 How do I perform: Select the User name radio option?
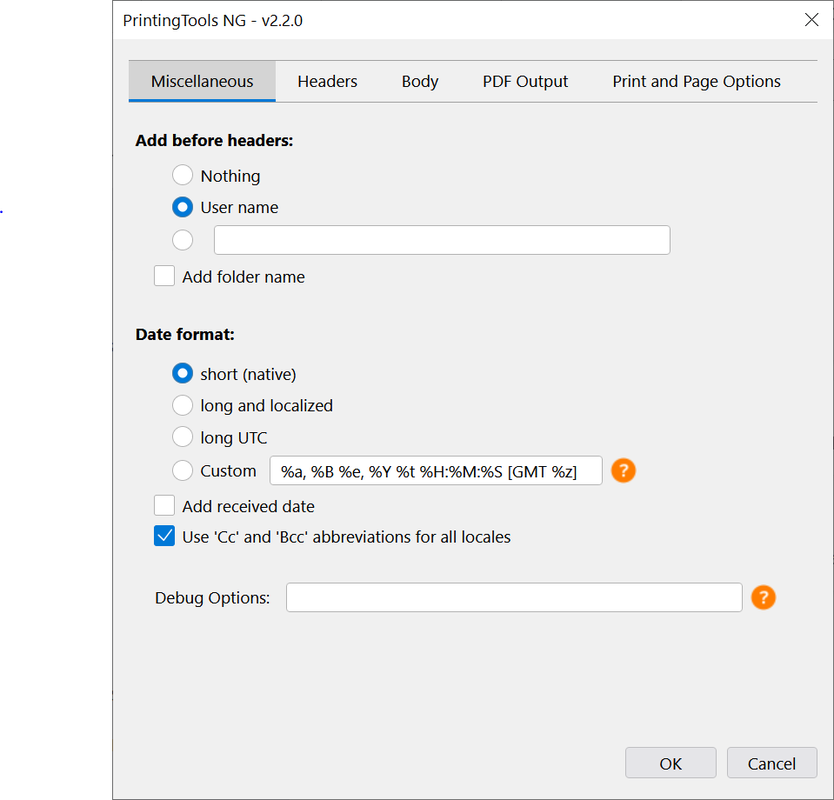[182, 207]
